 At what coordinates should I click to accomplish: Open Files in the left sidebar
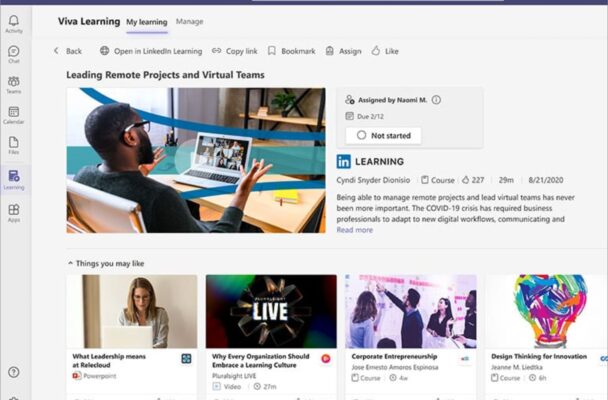[14, 147]
